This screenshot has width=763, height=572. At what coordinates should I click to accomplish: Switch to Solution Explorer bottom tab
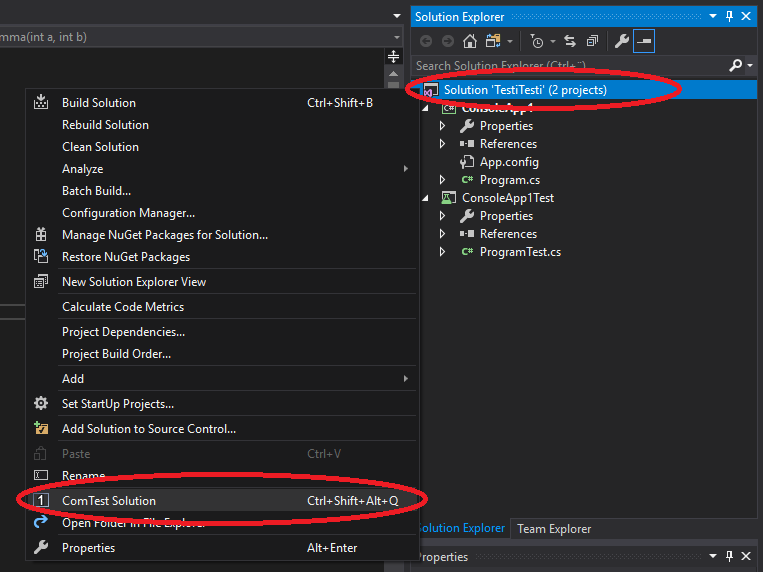tap(461, 528)
